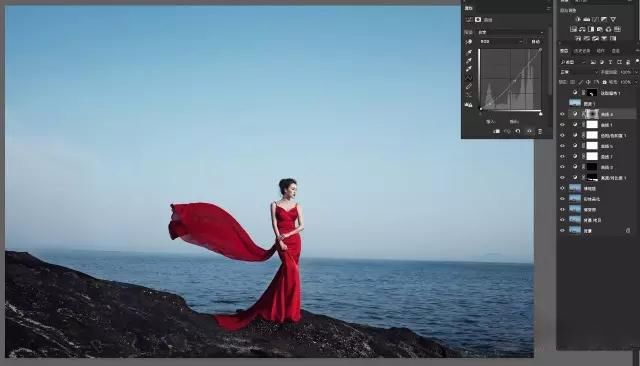
Task: Open the blend mode dropdown (正常)
Action: coord(579,72)
